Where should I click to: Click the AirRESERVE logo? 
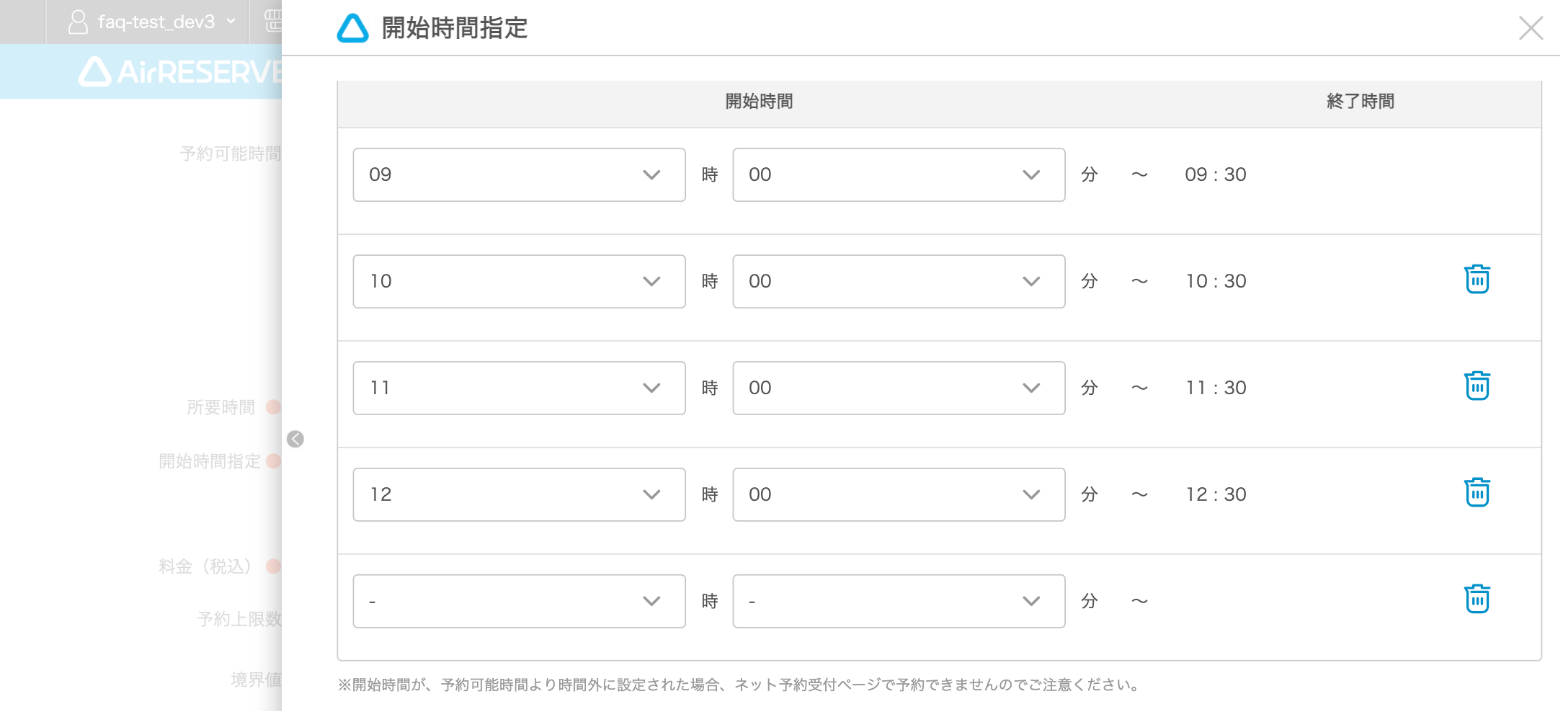point(180,72)
